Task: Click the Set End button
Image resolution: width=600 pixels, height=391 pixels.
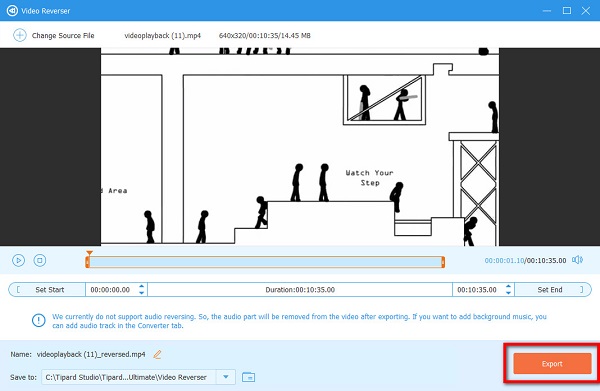Action: [x=553, y=290]
